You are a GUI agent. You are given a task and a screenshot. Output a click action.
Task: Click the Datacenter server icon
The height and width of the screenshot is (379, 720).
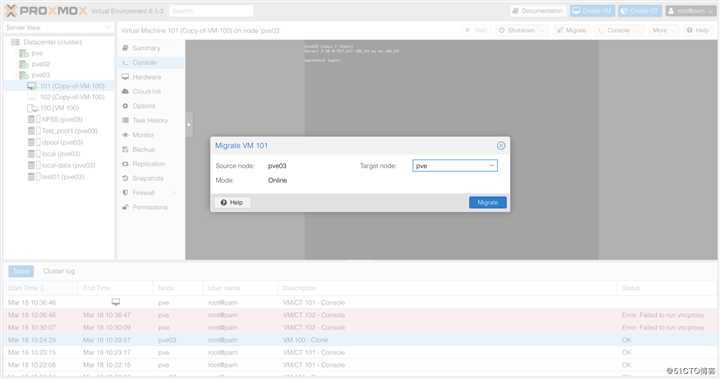pos(15,42)
